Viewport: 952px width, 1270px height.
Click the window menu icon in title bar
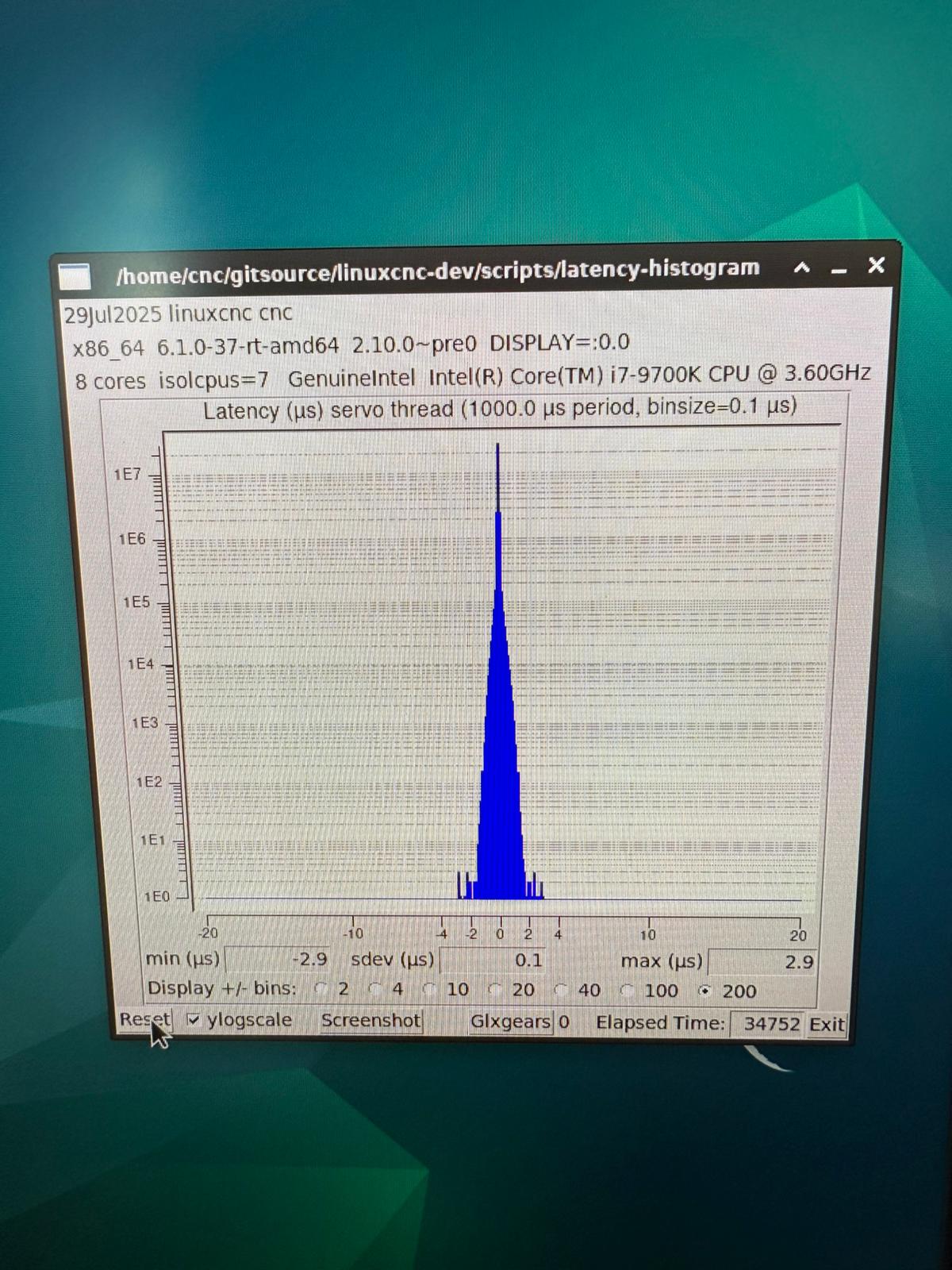[75, 276]
